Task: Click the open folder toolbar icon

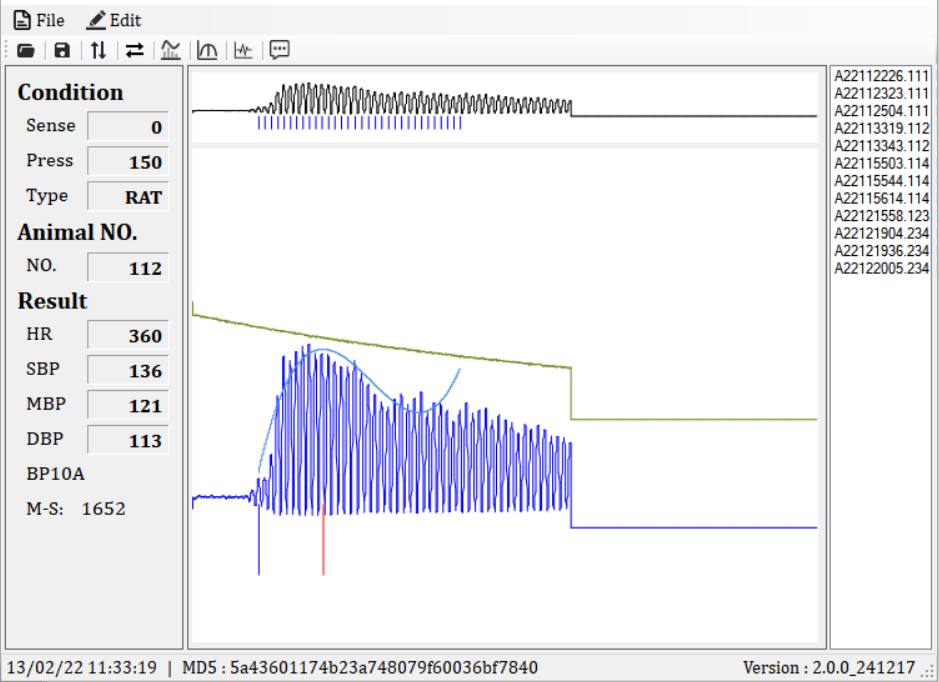Action: pos(26,50)
